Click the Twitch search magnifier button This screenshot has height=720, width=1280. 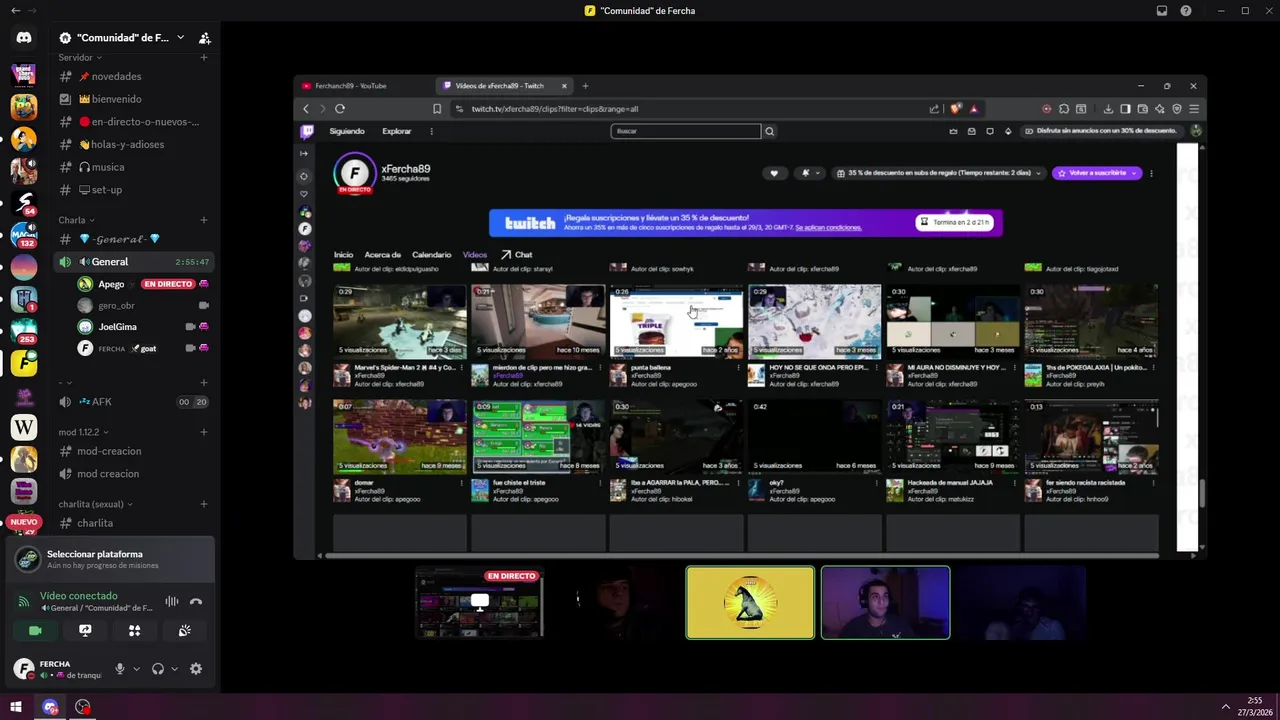[x=769, y=131]
